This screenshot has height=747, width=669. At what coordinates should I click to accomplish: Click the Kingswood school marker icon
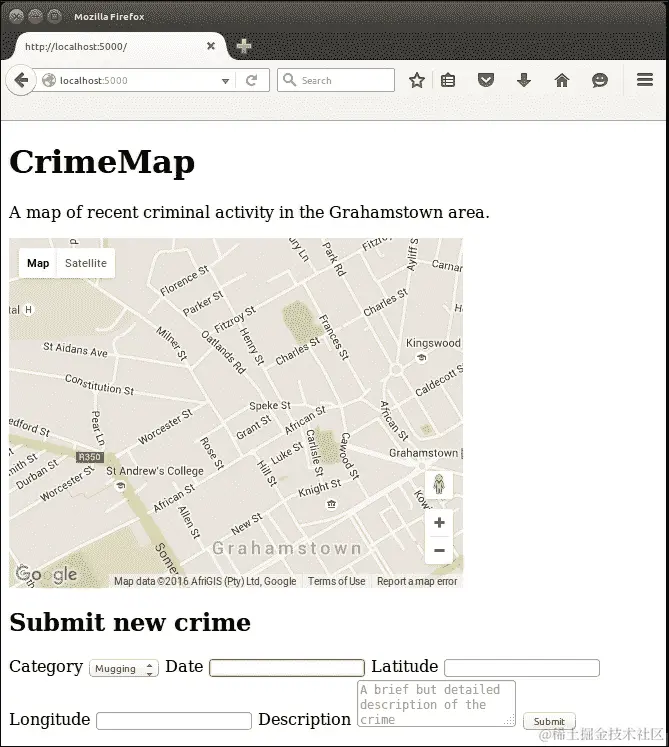(421, 357)
